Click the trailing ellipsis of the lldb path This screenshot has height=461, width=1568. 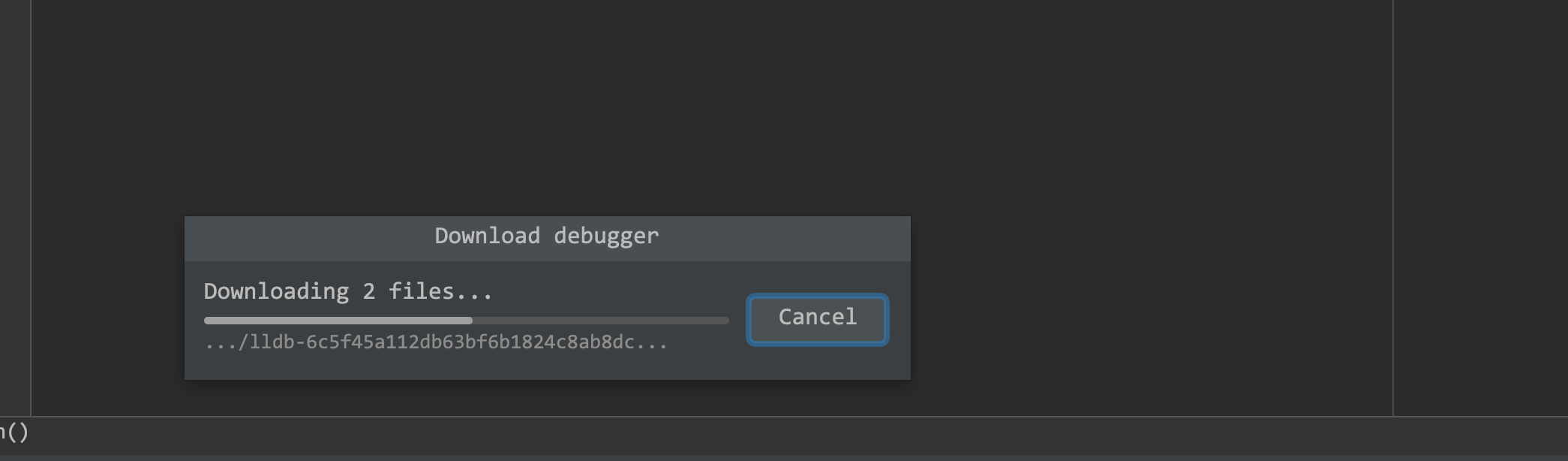[x=652, y=342]
